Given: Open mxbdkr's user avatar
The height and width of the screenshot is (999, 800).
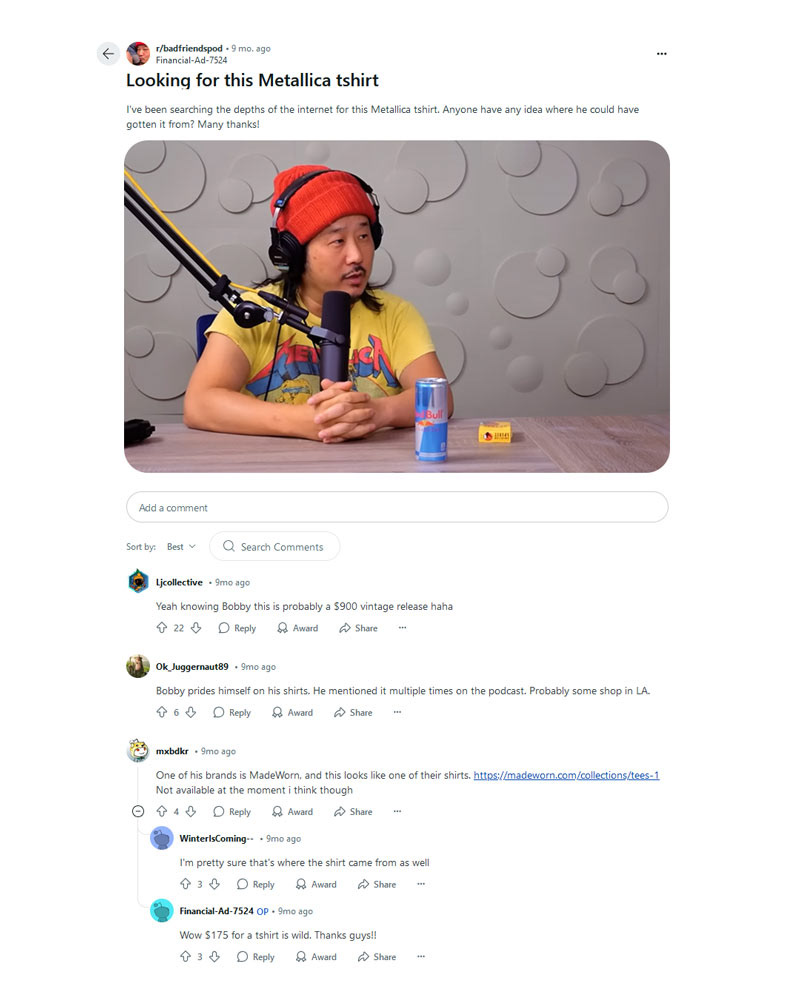Looking at the screenshot, I should coord(138,751).
